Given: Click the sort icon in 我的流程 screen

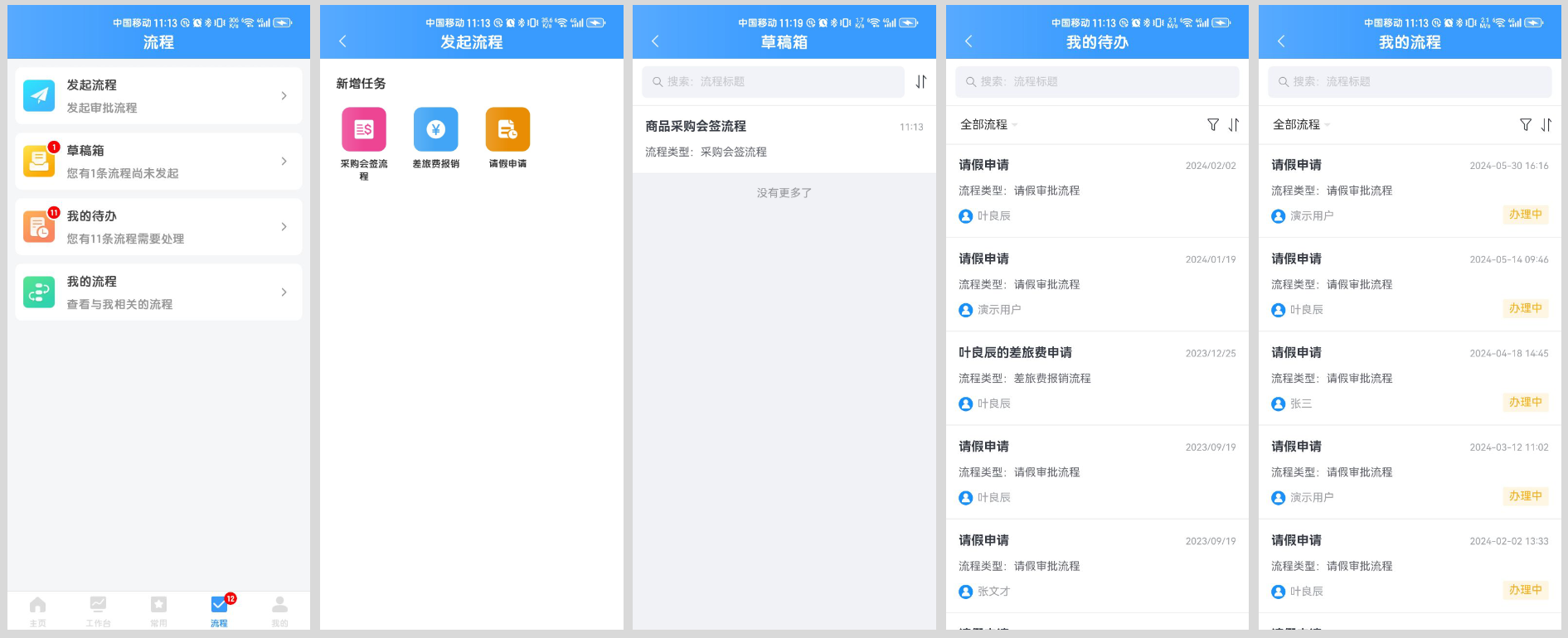Looking at the screenshot, I should pos(1546,125).
